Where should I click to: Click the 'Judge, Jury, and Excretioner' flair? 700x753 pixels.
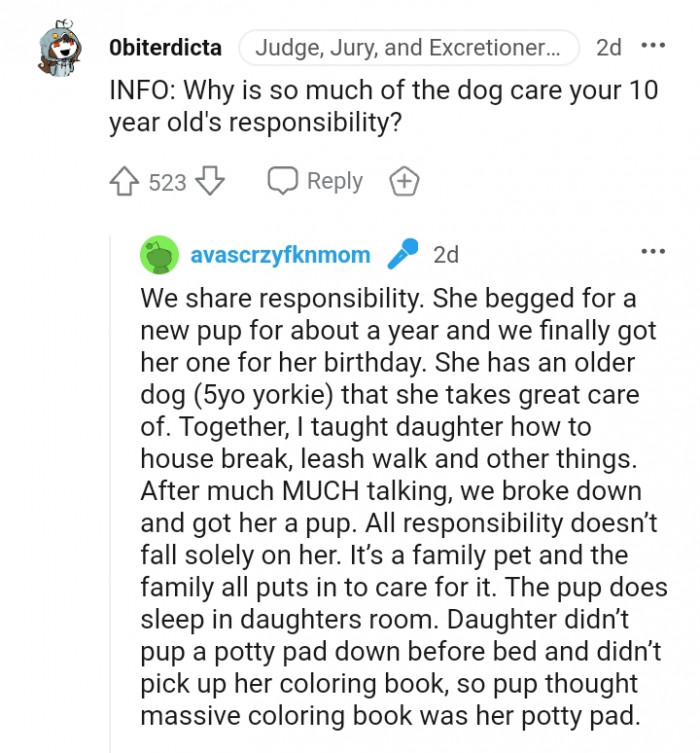408,48
